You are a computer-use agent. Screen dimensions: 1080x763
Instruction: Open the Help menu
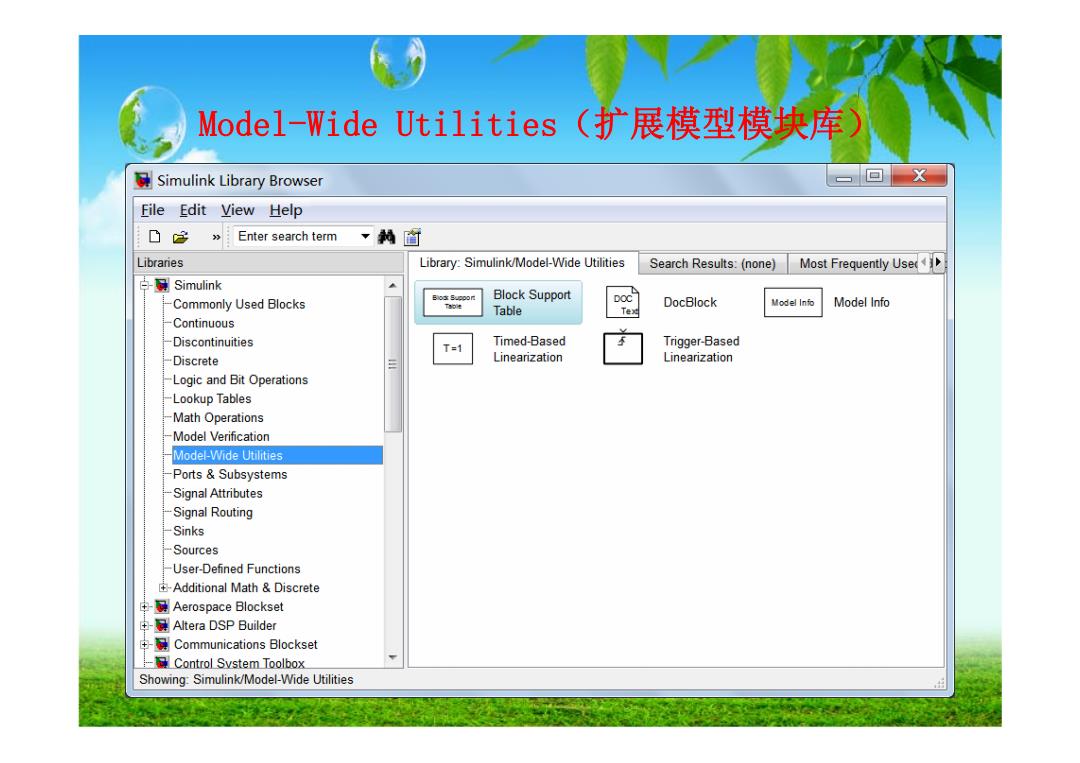pos(286,210)
